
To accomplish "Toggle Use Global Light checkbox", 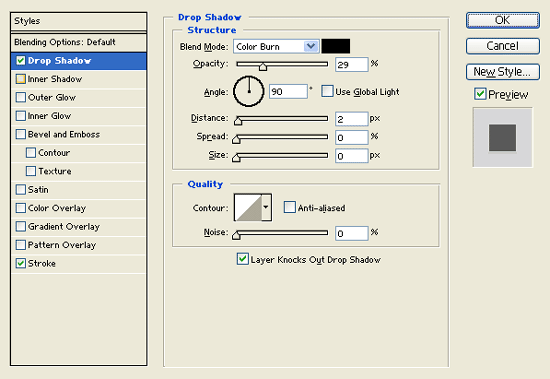I will coord(327,91).
